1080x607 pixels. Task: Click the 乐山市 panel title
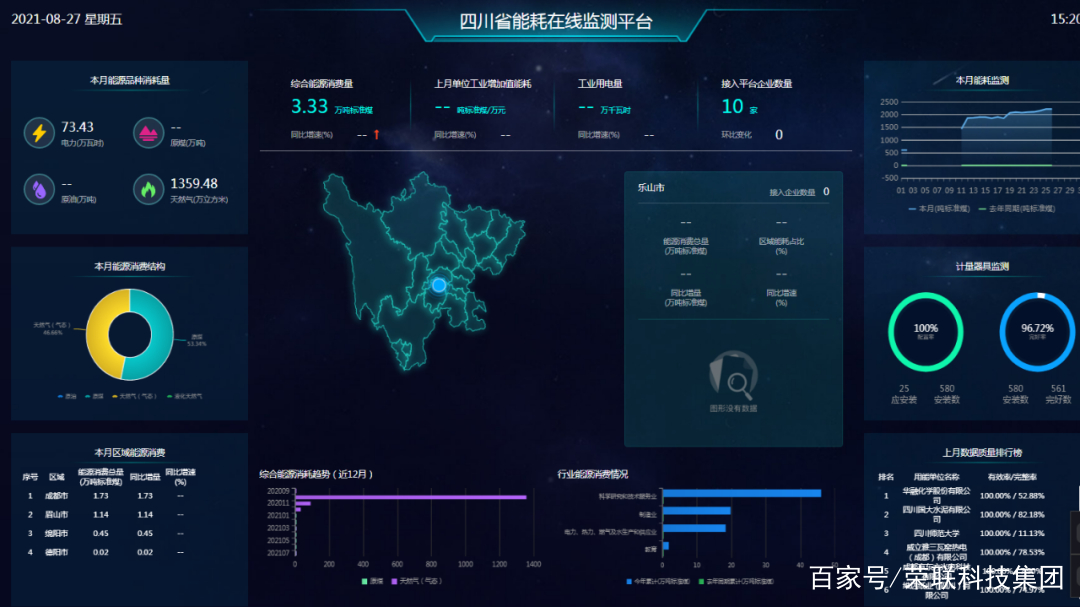[x=651, y=187]
